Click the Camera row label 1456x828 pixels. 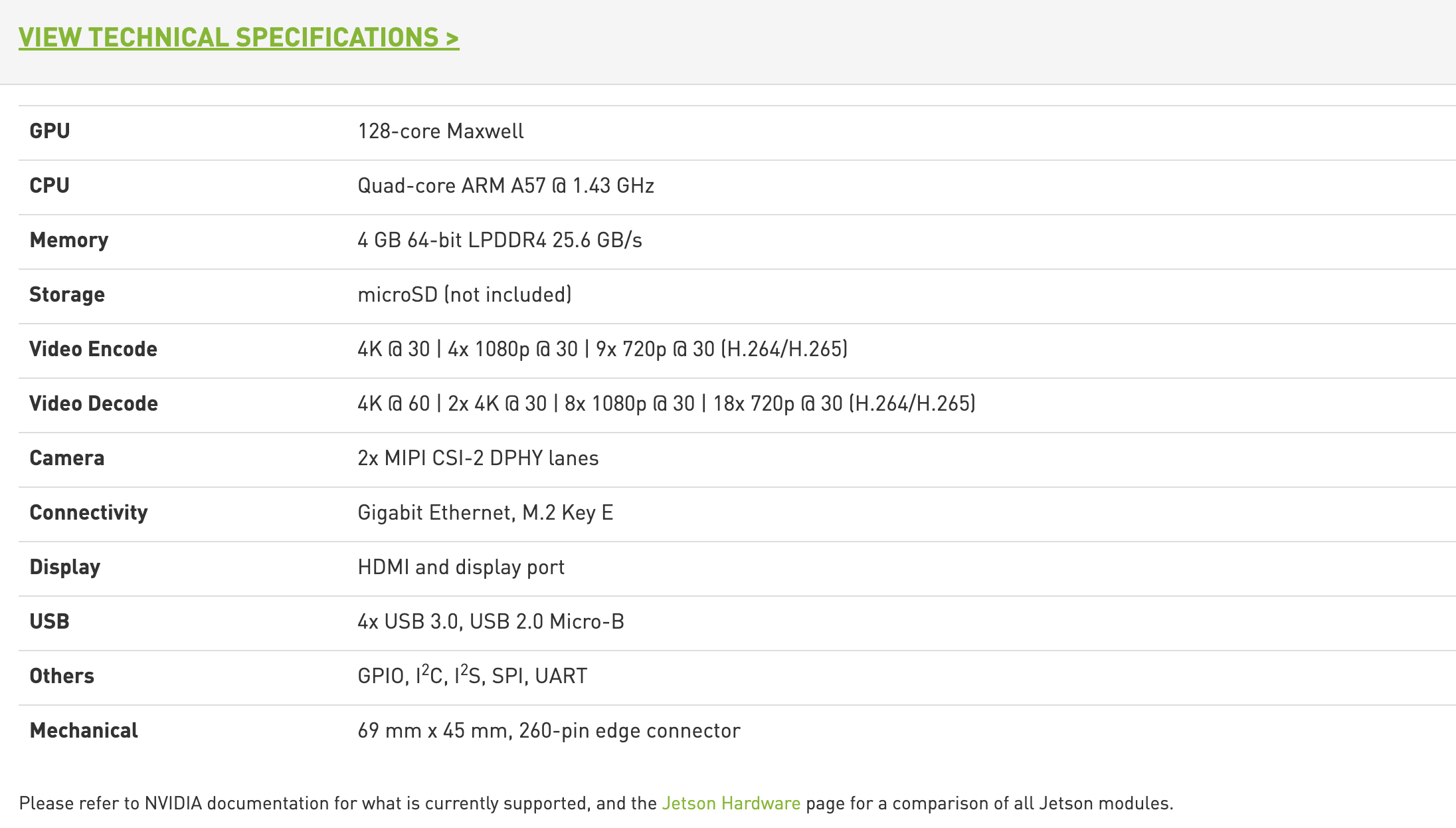pyautogui.click(x=67, y=458)
